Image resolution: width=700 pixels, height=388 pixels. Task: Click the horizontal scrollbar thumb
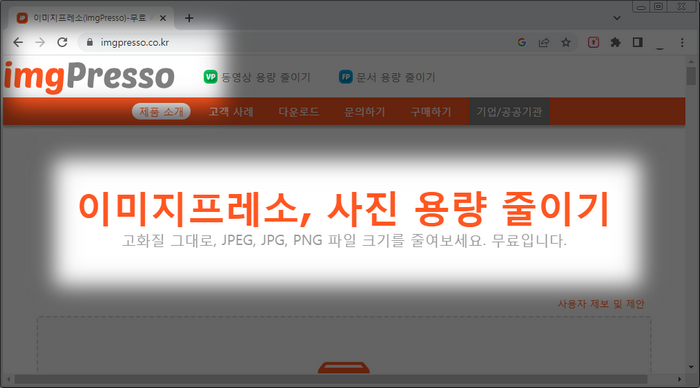(331, 380)
